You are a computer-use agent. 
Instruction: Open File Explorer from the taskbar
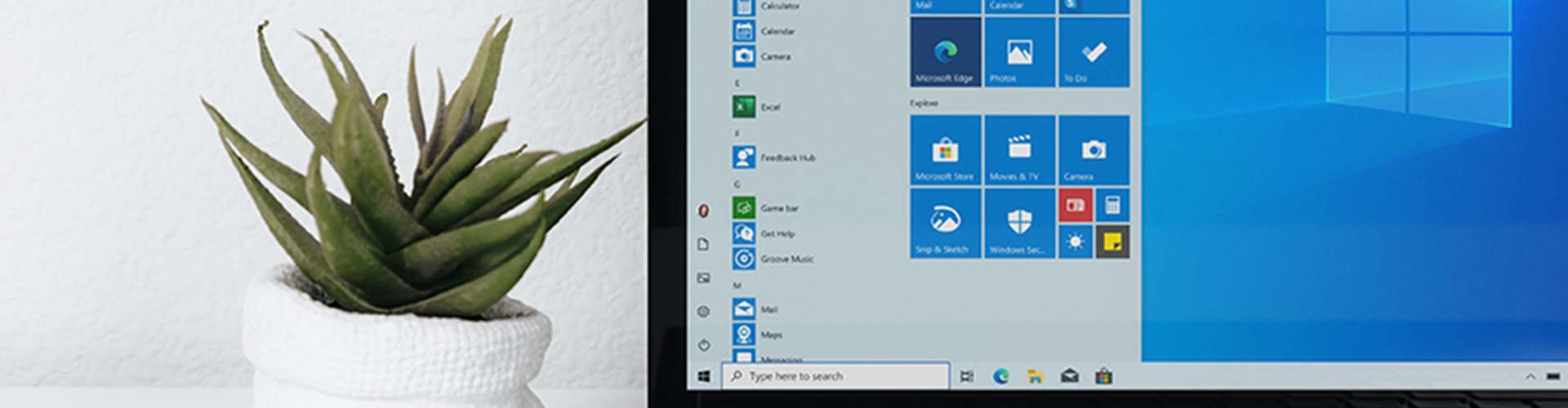point(1035,376)
